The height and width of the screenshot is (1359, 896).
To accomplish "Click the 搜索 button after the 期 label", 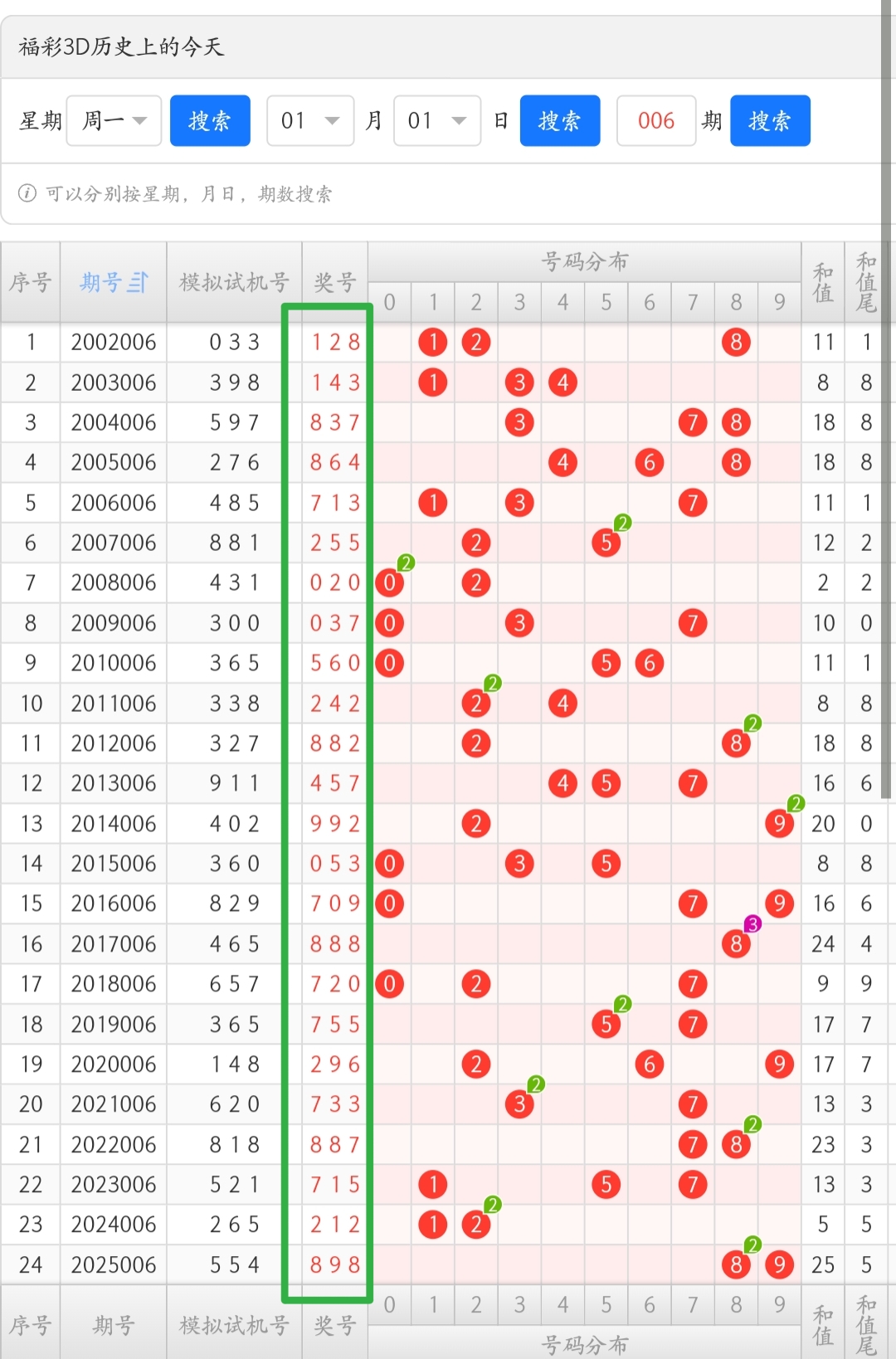I will [770, 121].
